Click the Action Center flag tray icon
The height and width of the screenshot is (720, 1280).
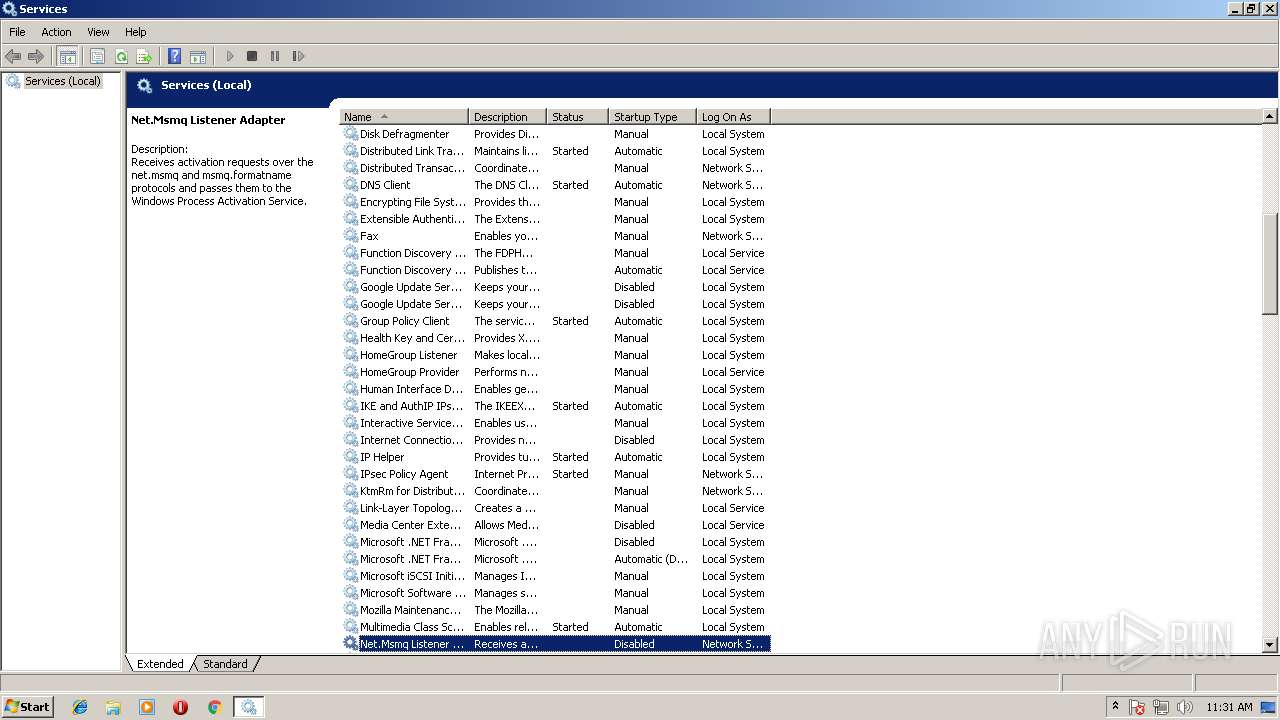pos(1137,707)
